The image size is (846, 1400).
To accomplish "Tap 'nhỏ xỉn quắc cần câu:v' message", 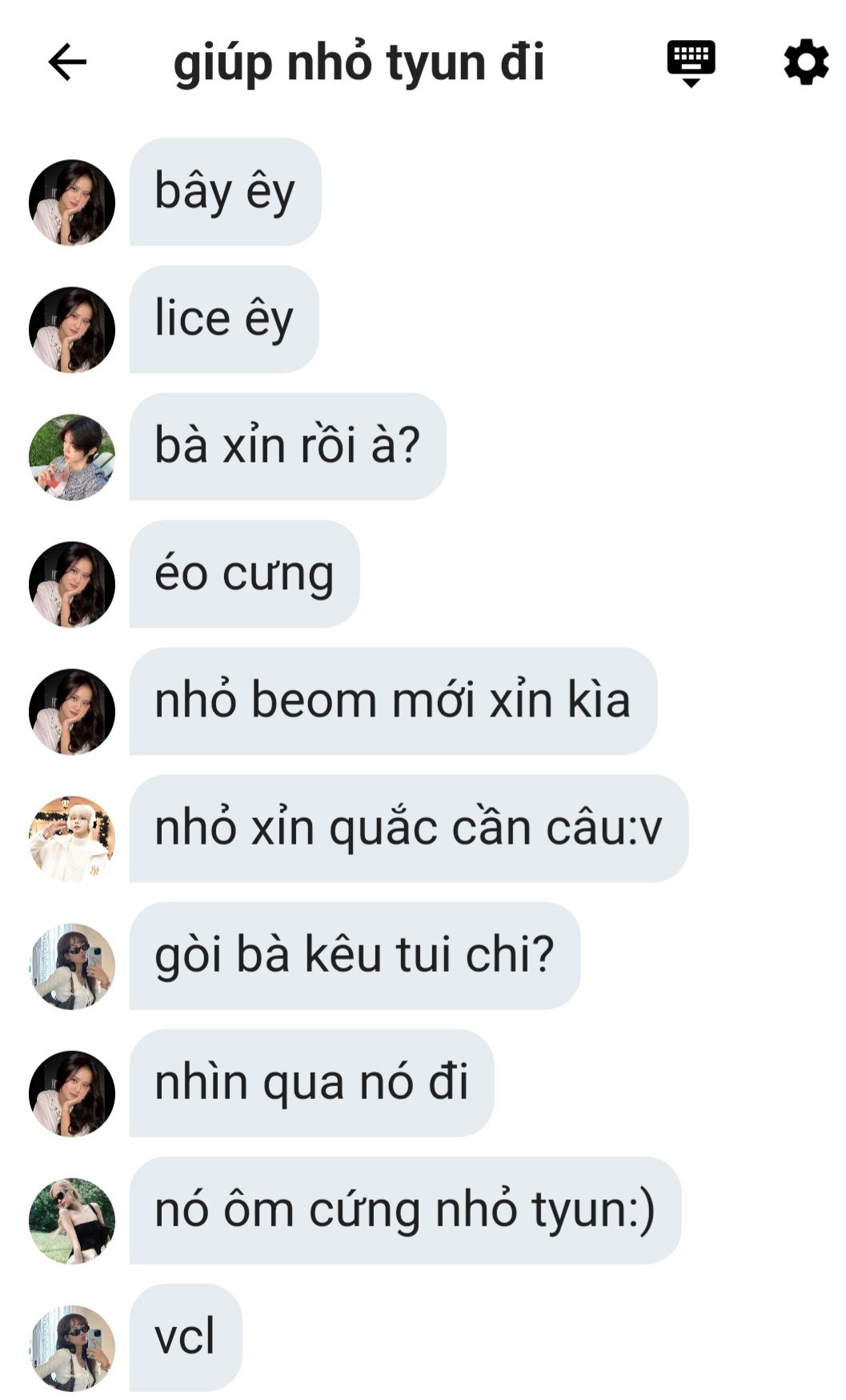I will pyautogui.click(x=409, y=828).
